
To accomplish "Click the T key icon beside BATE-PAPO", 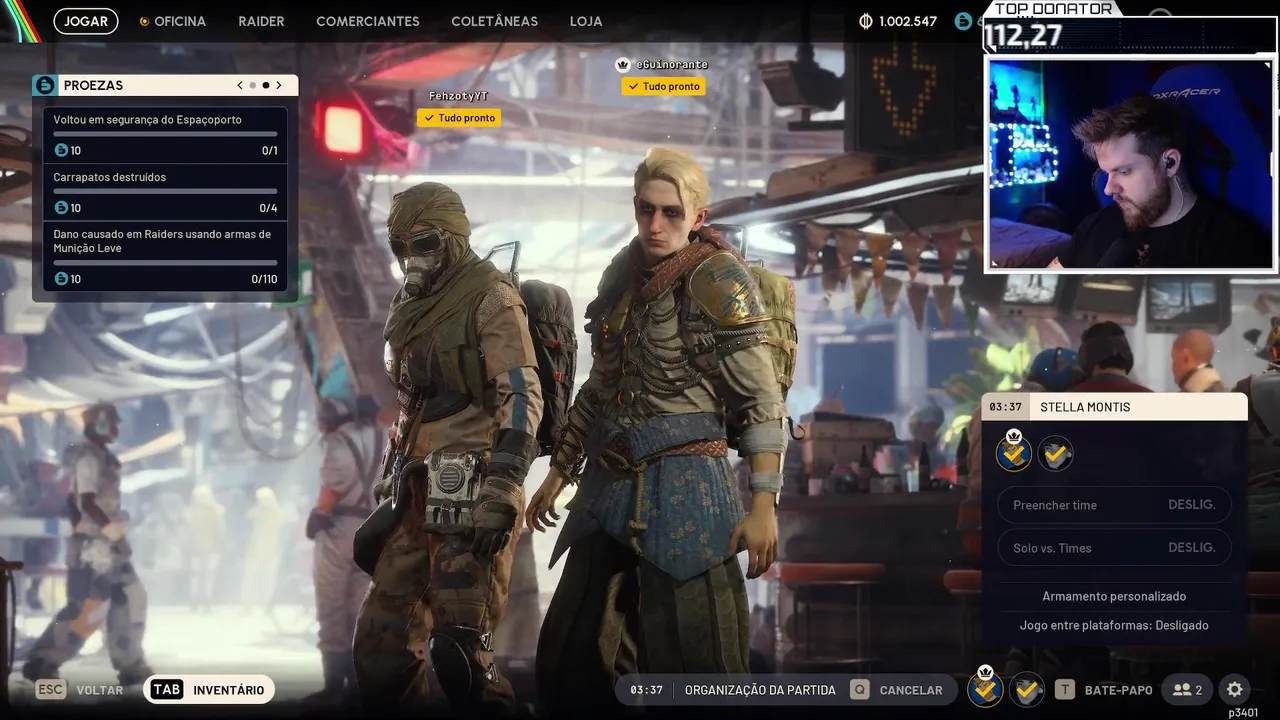I will click(1065, 690).
